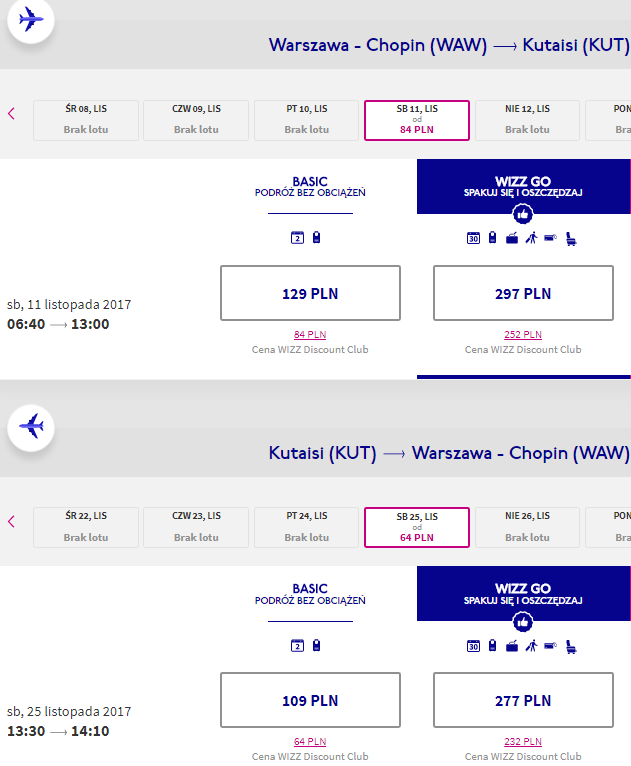This screenshot has width=631, height=766.
Task: Choose the PT 10, LIS outbound date
Action: tap(307, 120)
